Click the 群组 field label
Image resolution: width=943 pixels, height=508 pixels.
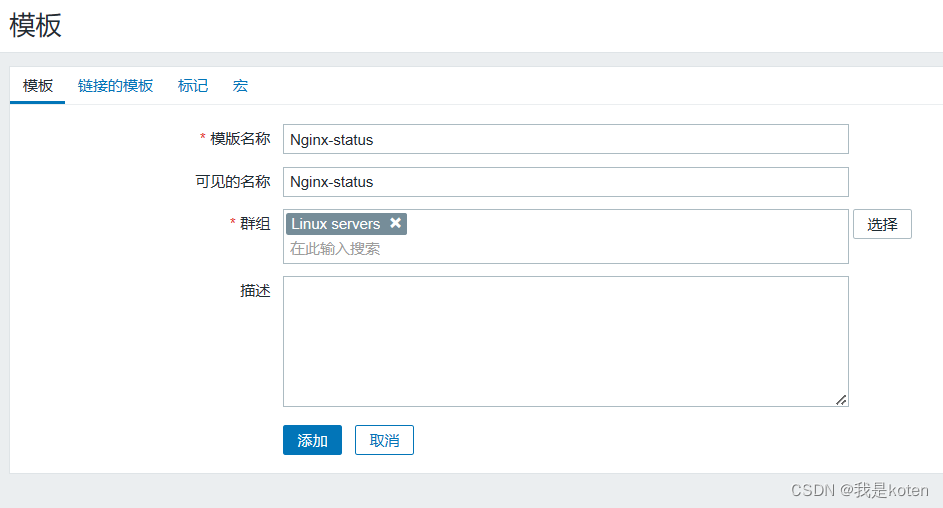255,223
